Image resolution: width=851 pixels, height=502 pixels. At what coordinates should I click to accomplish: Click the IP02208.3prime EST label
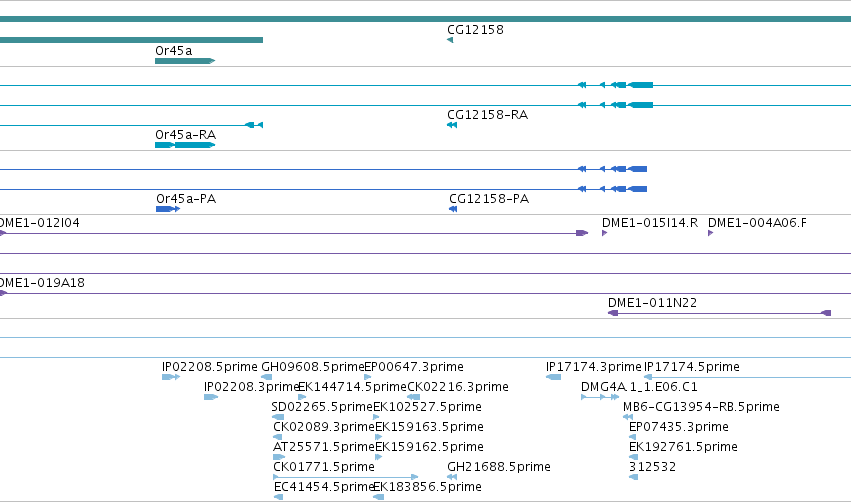click(x=251, y=387)
